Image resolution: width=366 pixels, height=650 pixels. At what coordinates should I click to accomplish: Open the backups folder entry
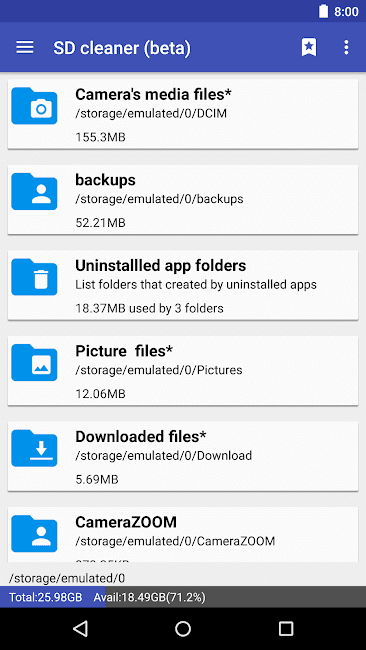(183, 199)
